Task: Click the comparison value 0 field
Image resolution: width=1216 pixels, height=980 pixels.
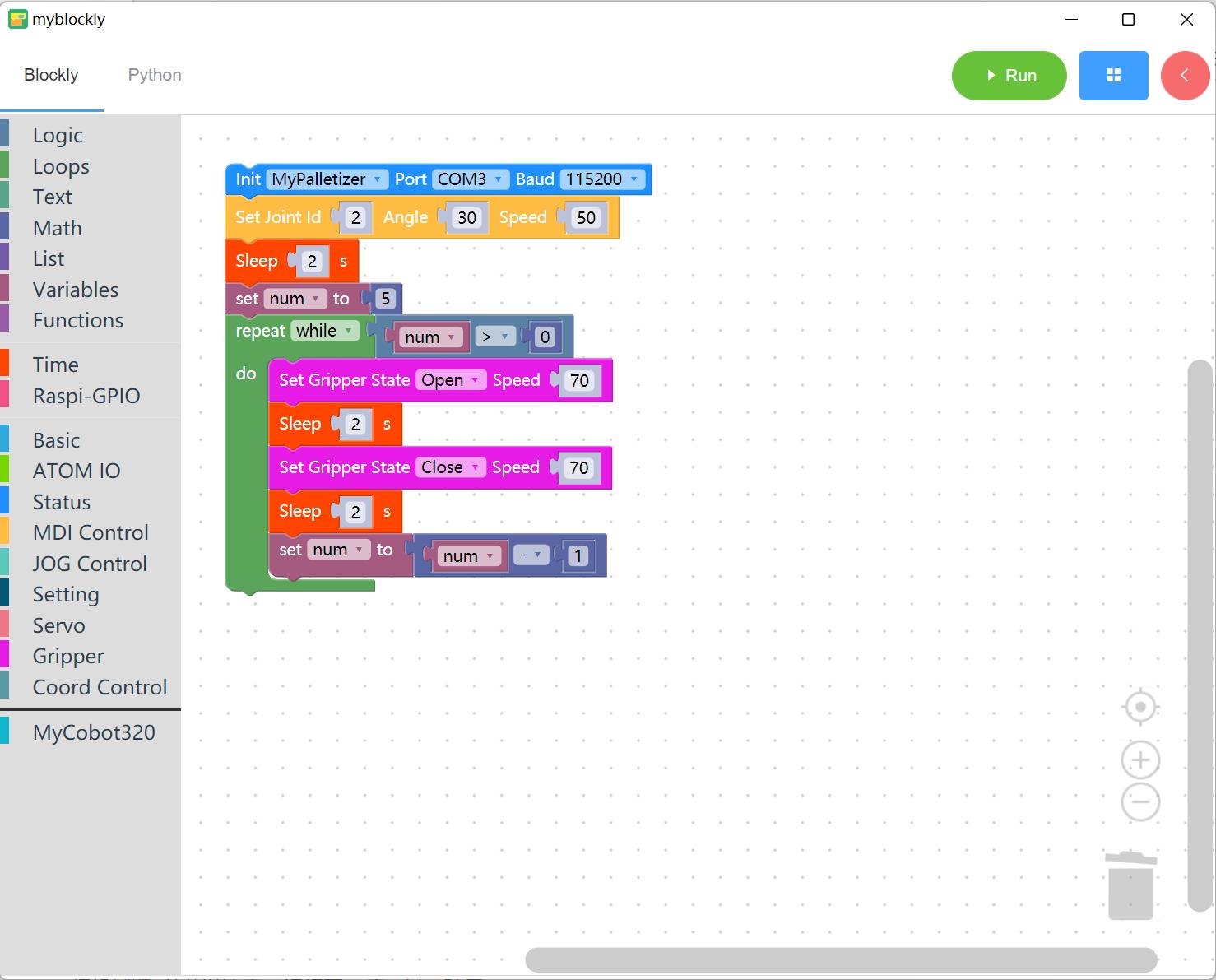Action: (x=545, y=337)
